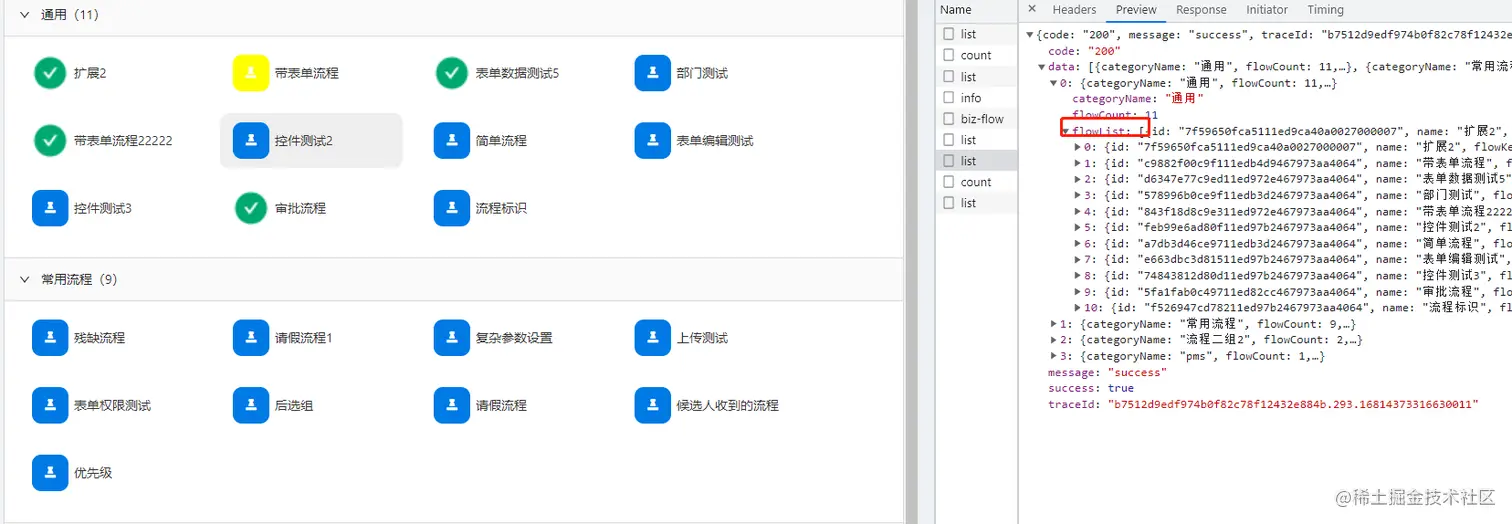
Task: Click the blue icon for 部门测试
Action: click(x=653, y=73)
